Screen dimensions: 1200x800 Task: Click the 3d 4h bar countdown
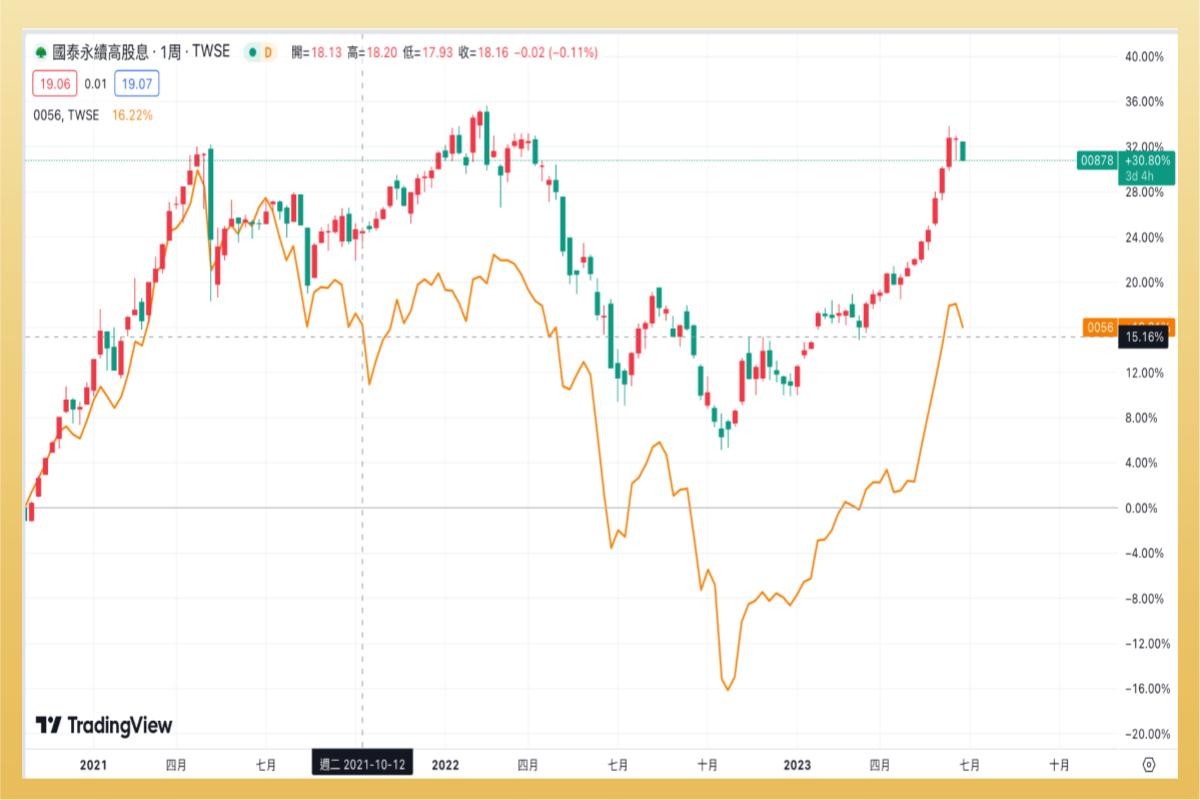tap(1140, 176)
